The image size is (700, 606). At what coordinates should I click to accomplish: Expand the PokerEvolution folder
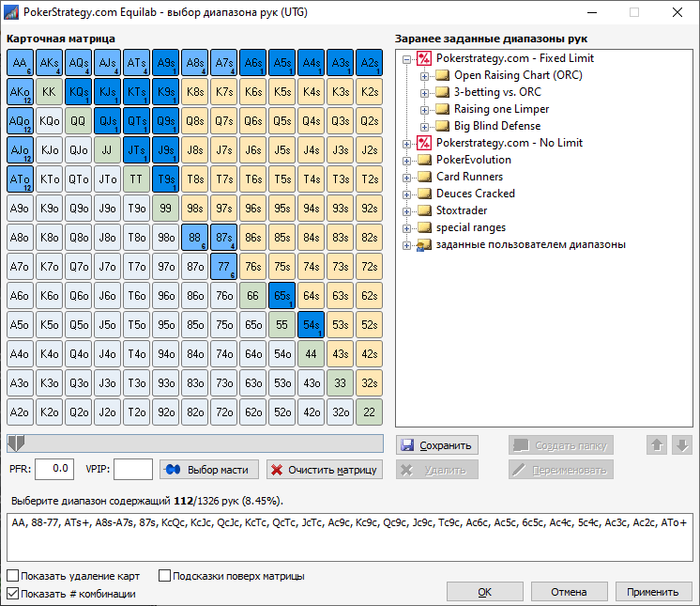click(406, 161)
